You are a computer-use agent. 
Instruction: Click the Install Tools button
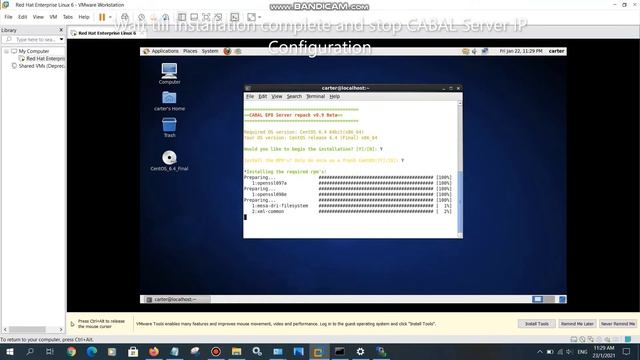(x=536, y=324)
